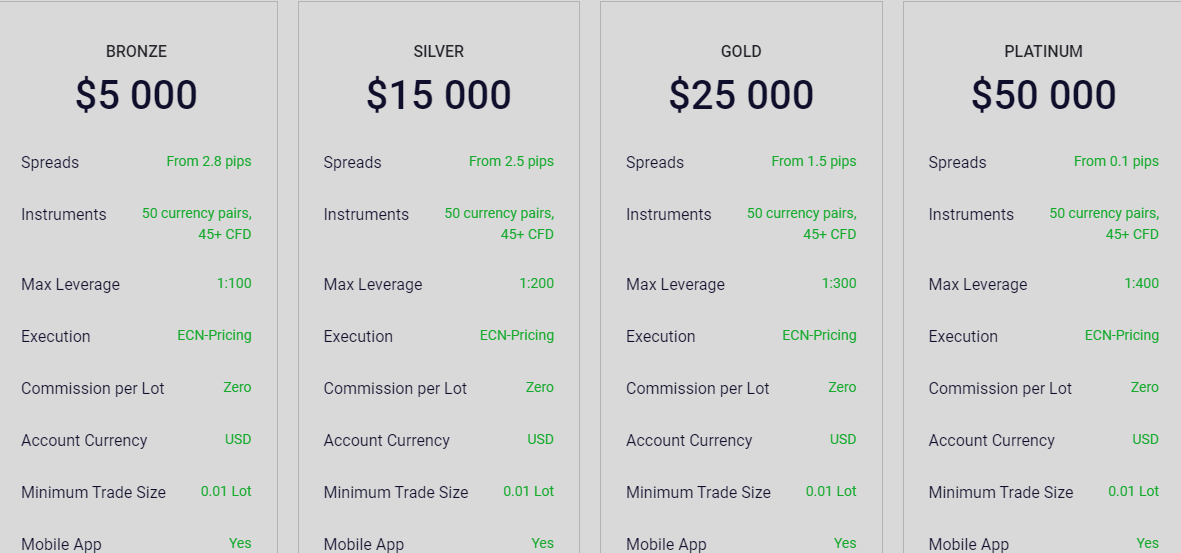Click the $5 000 Bronze price

coord(136,95)
